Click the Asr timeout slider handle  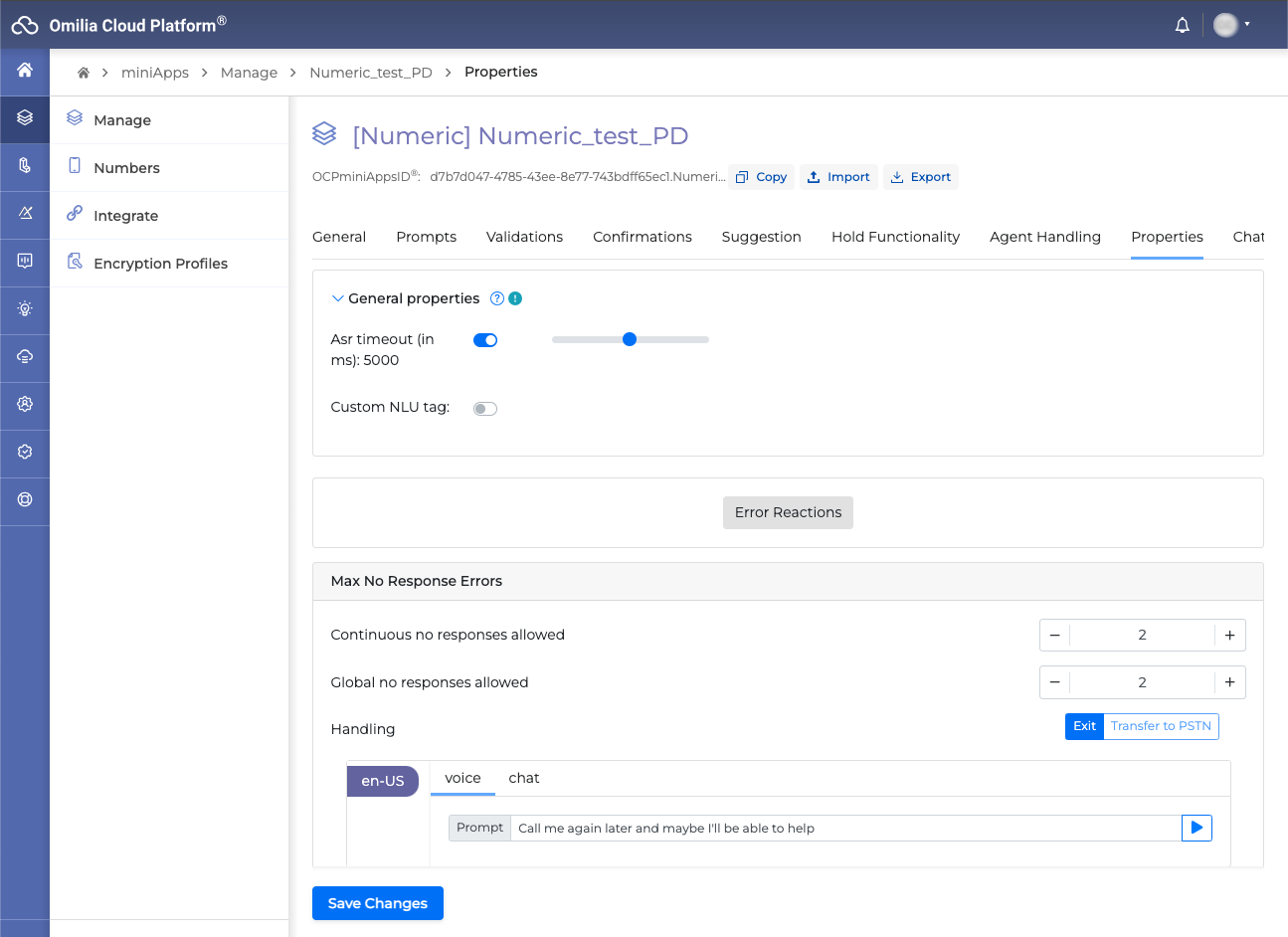pyautogui.click(x=629, y=339)
